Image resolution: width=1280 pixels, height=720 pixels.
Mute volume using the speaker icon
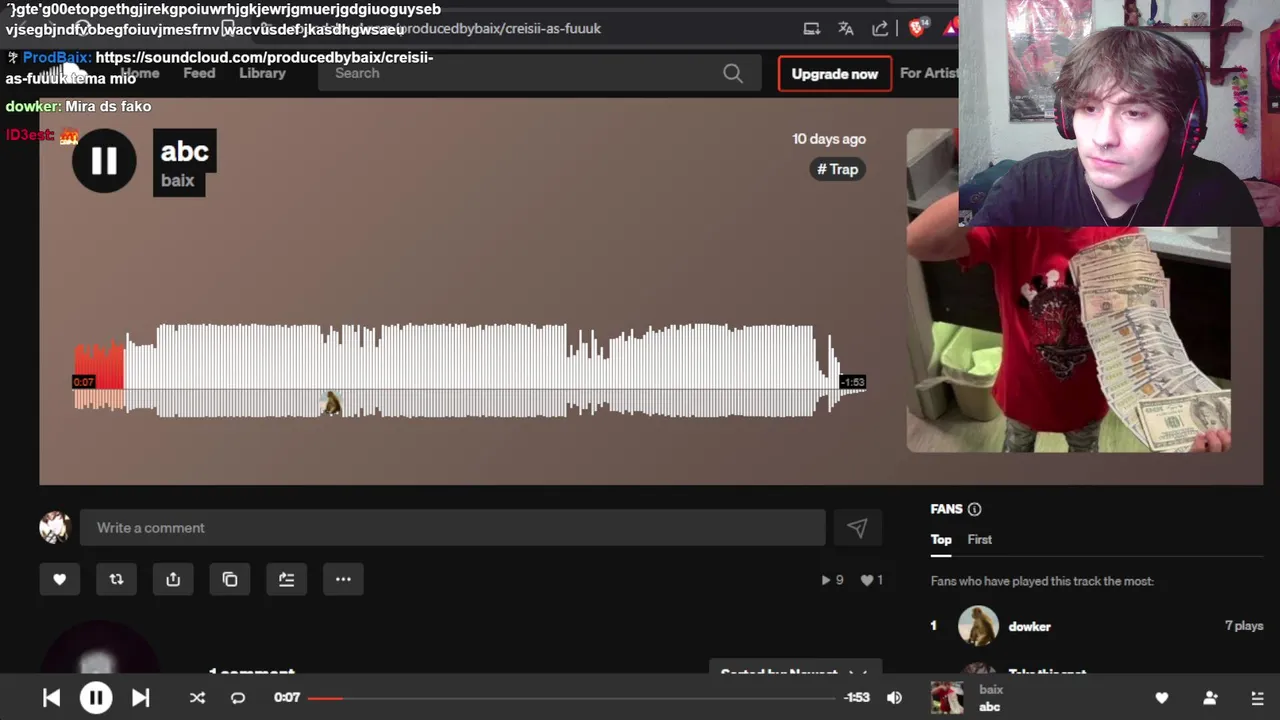coord(894,698)
